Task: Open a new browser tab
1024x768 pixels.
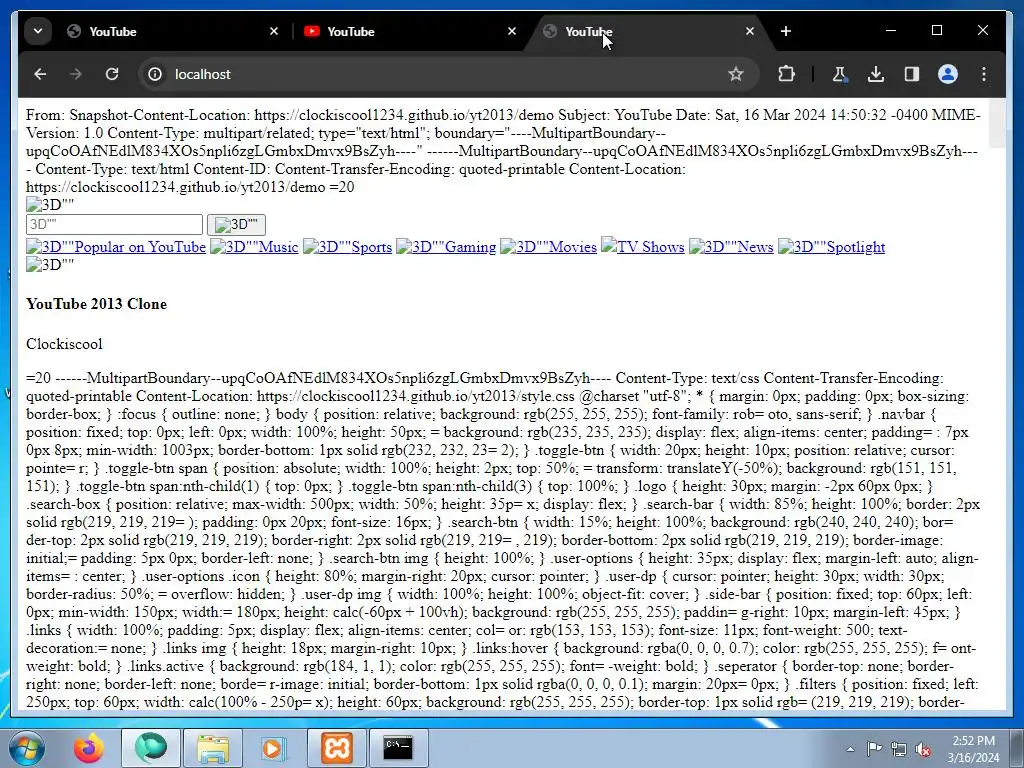Action: 786,31
